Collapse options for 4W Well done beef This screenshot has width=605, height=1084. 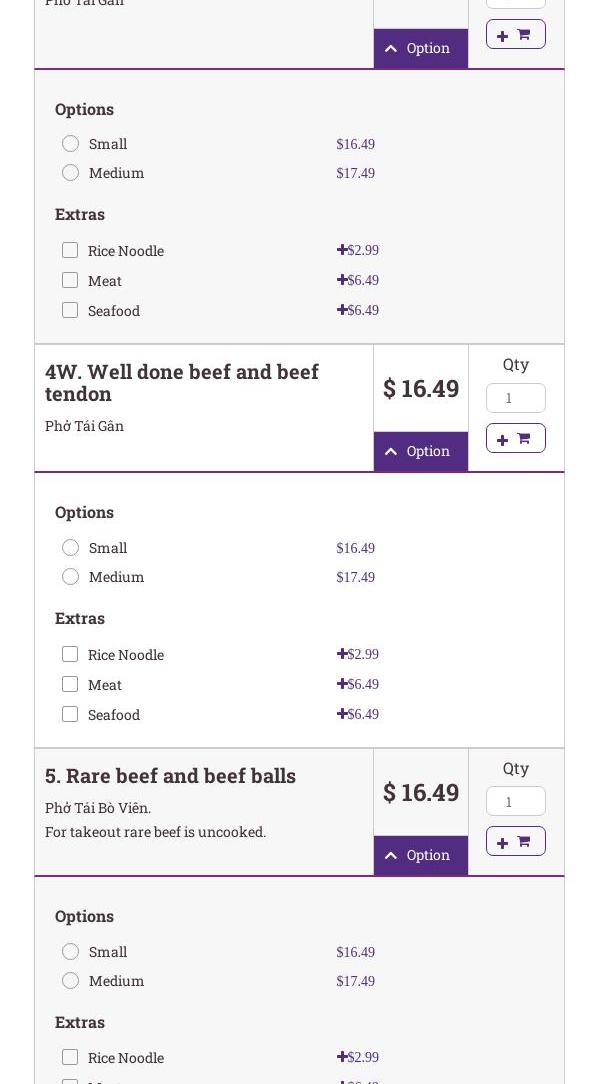(x=420, y=452)
